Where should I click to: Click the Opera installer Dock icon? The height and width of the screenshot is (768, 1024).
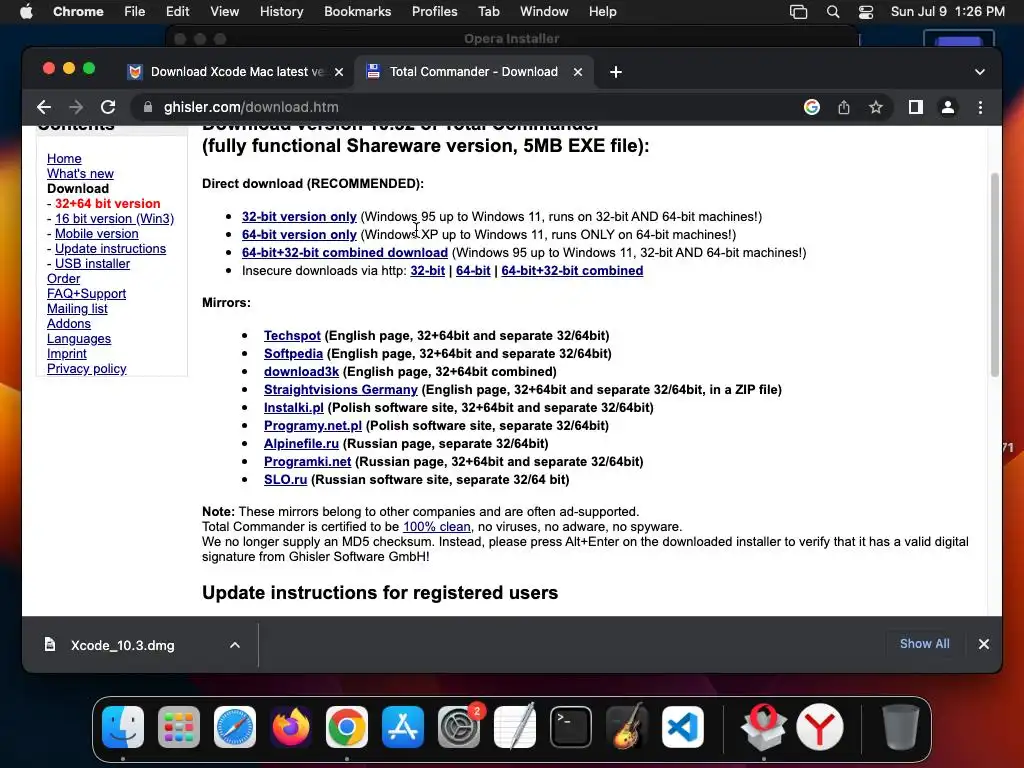pos(763,727)
